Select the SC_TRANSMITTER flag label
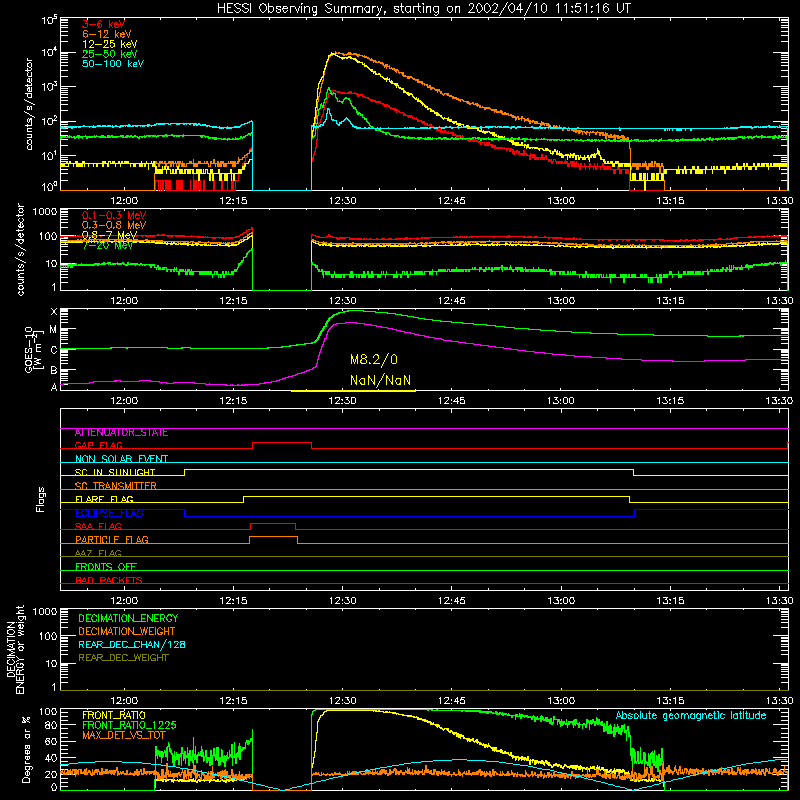Image resolution: width=800 pixels, height=800 pixels. point(116,486)
